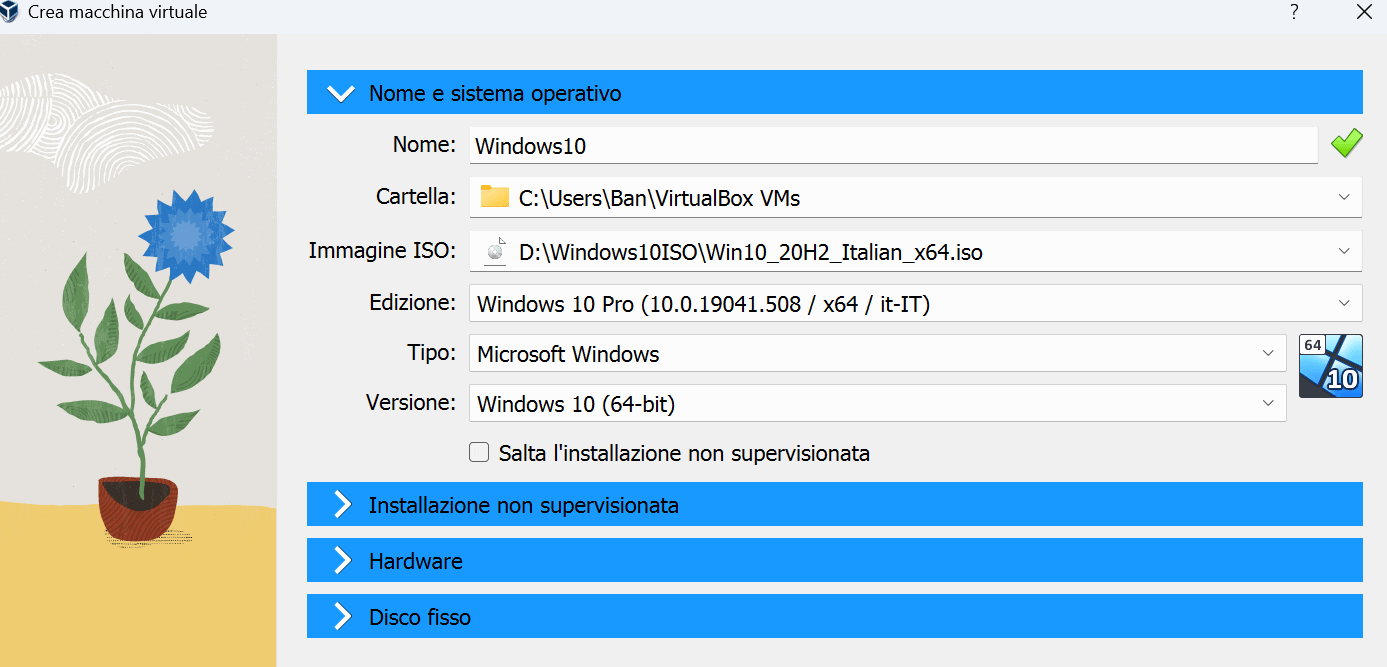
Task: Enable Salta l'installazione non supervisionata checkbox
Action: pyautogui.click(x=479, y=453)
